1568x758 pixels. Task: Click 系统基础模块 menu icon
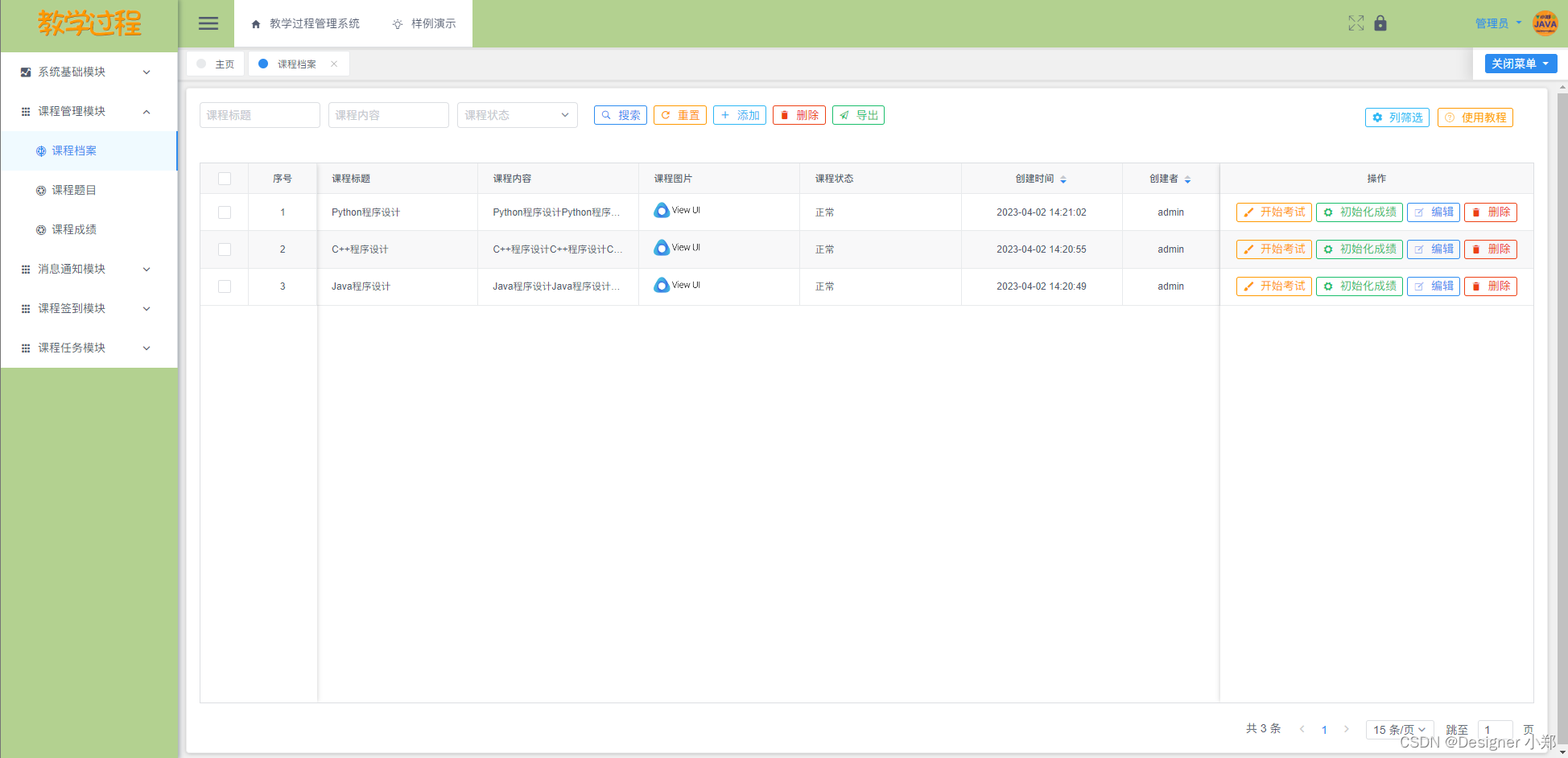[x=26, y=72]
